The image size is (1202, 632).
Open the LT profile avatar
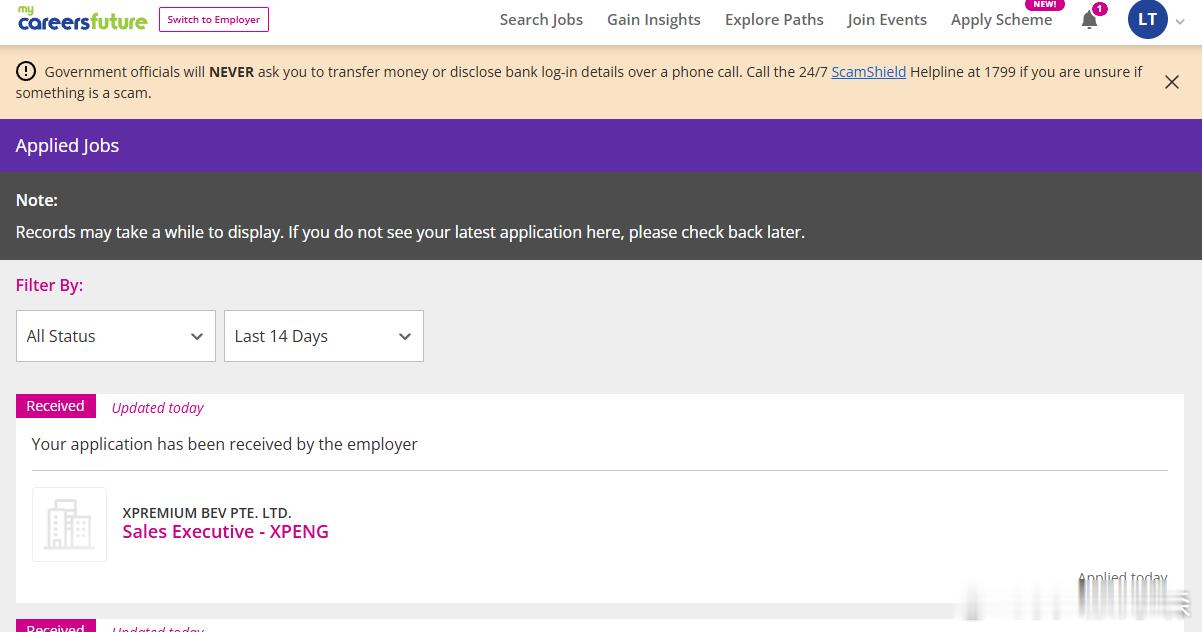point(1147,19)
